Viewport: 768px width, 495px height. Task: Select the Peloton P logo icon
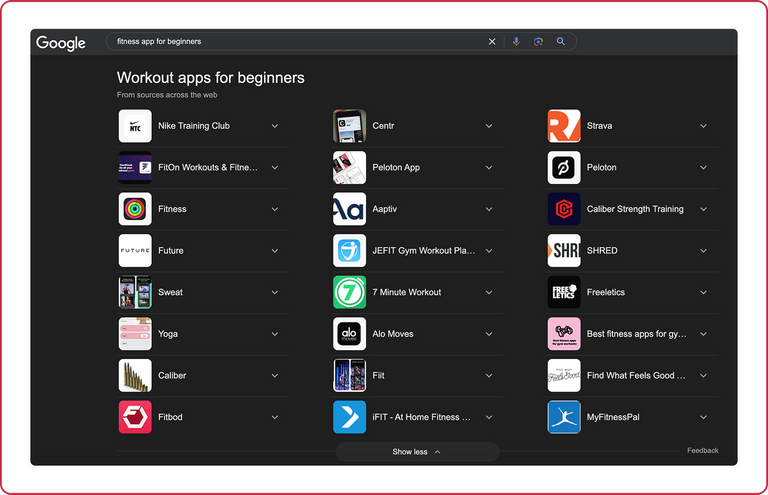[564, 167]
